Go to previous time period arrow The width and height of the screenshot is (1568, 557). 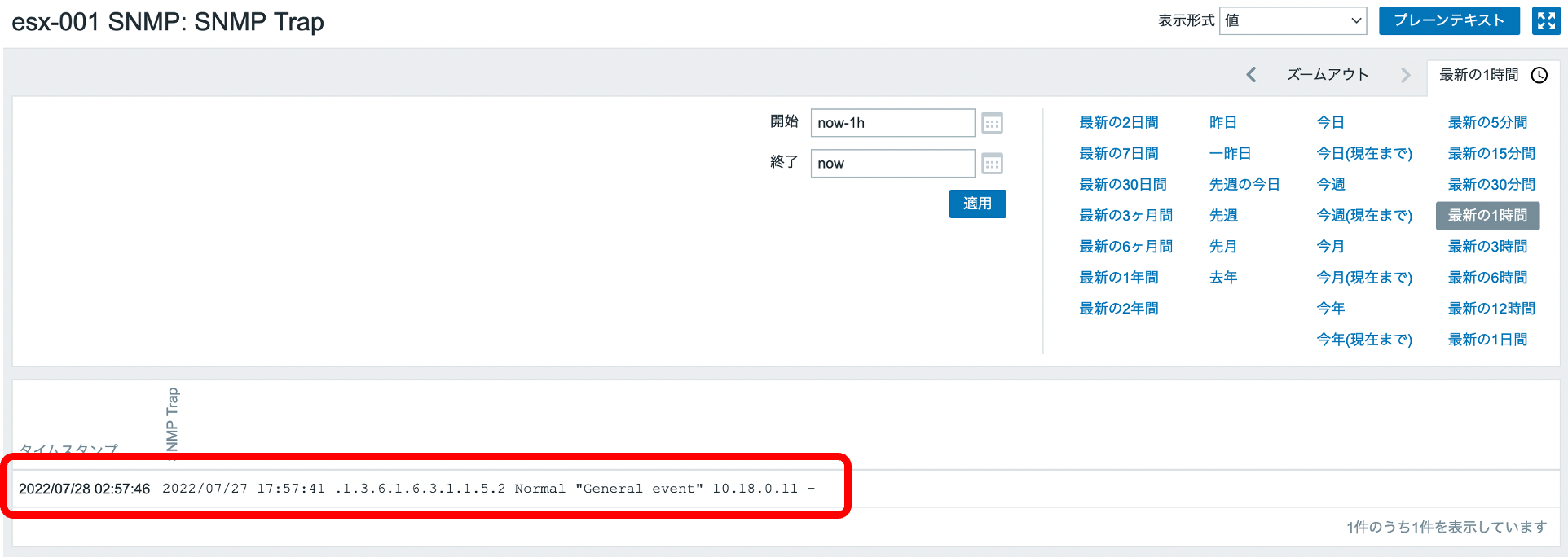[1251, 75]
